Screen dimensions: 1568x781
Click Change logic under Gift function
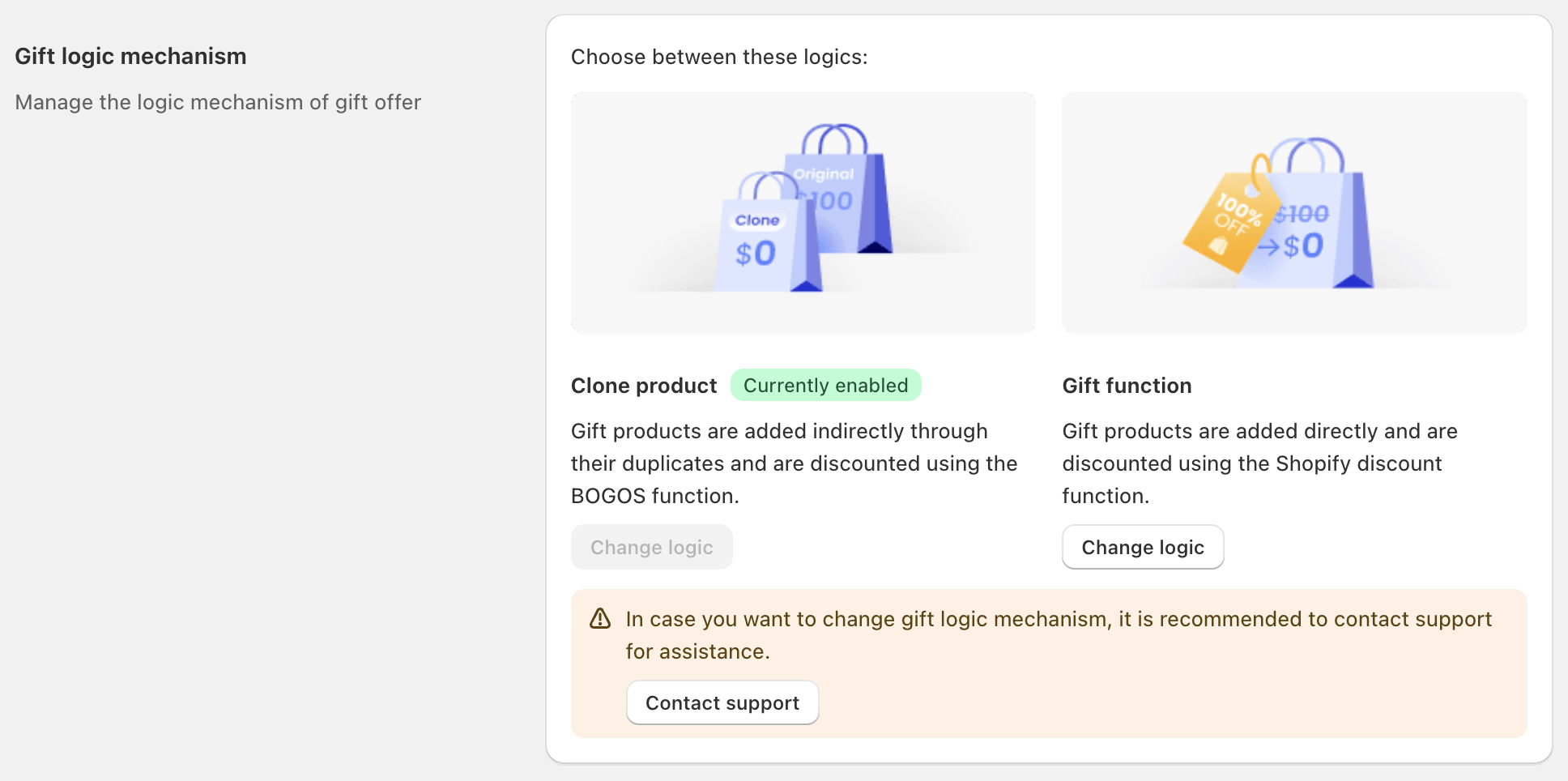pos(1143,547)
